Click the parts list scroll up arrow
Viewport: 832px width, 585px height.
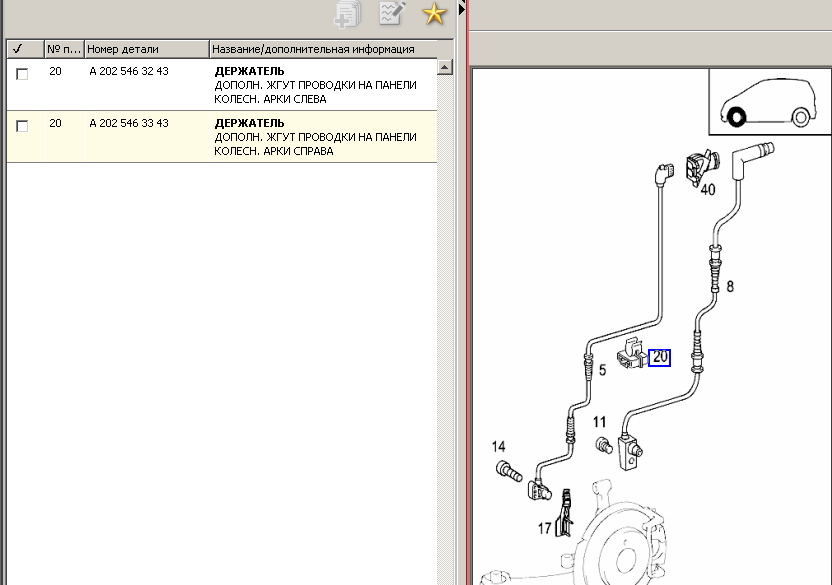(x=446, y=67)
